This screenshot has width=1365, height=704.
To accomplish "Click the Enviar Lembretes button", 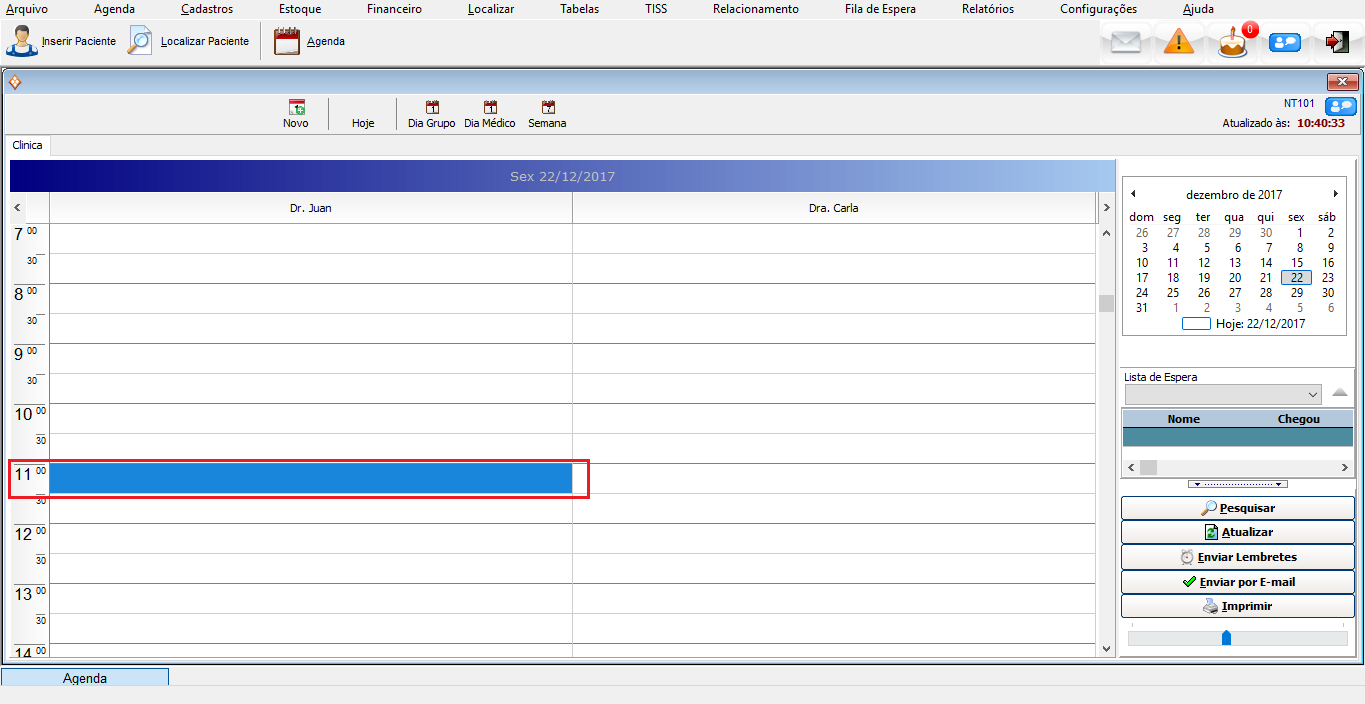I will 1237,557.
